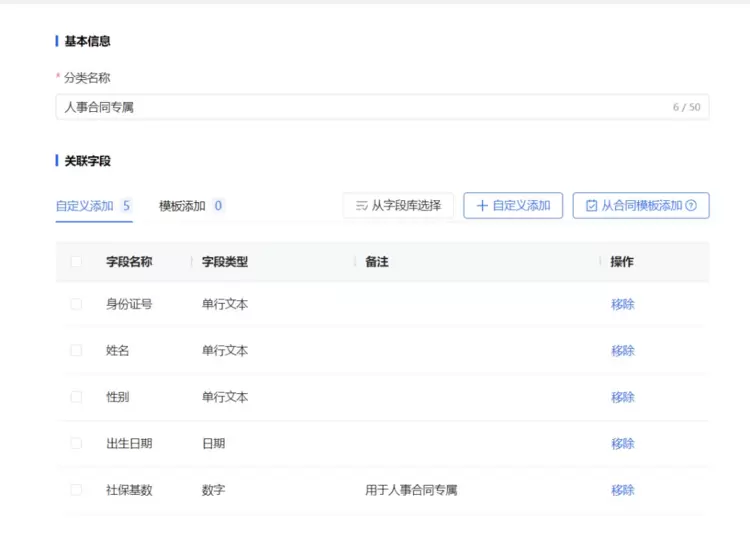This screenshot has height=551, width=750.
Task: Click the 备注 column header
Action: pyautogui.click(x=377, y=262)
